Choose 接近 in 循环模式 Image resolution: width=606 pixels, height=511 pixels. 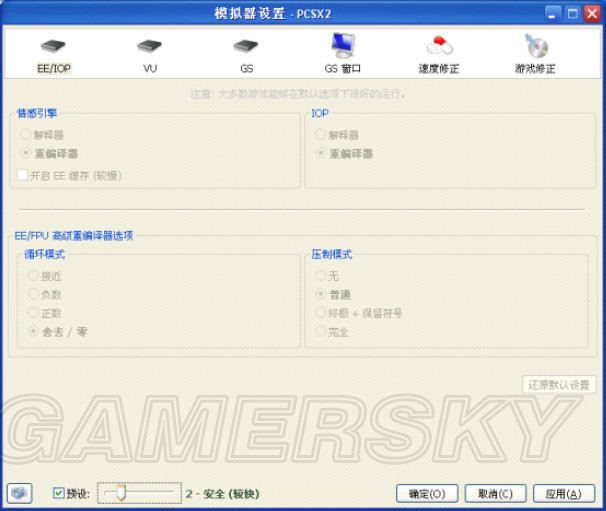pos(45,276)
